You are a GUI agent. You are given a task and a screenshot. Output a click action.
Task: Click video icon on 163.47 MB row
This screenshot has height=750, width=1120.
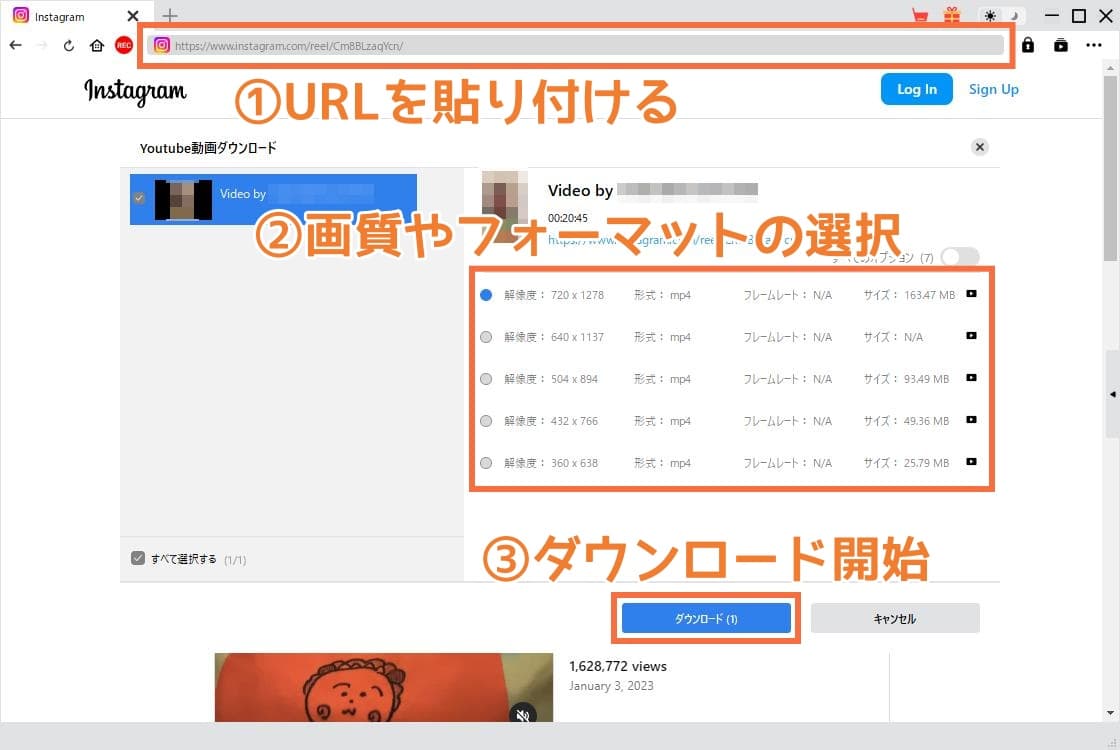point(971,294)
